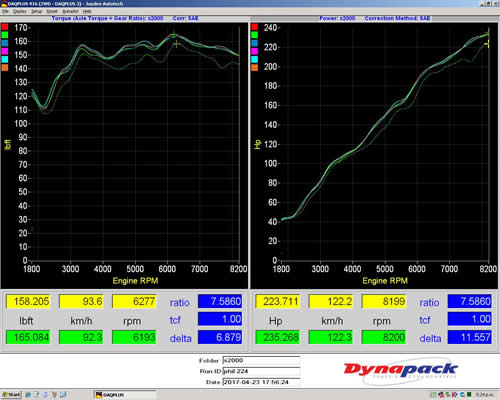Click the Windows Start button
The image size is (500, 400).
pos(11,395)
